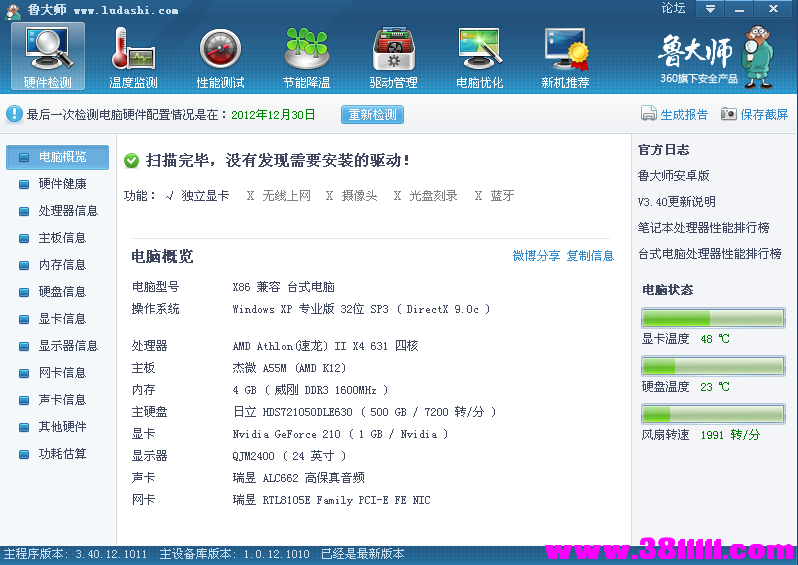This screenshot has width=798, height=565.
Task: Click the 生成报告 printer icon
Action: [648, 114]
